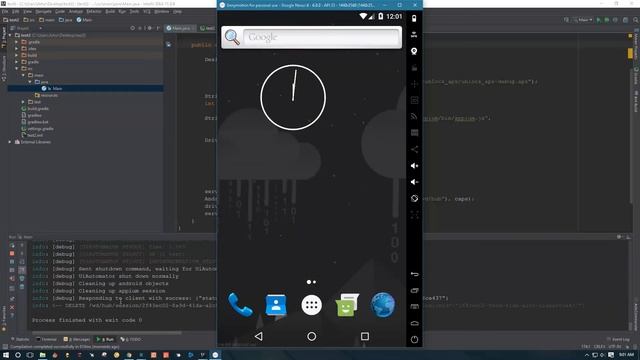This screenshot has width=640, height=360.
Task: Open the Terminal tool window tab
Action: [47, 339]
